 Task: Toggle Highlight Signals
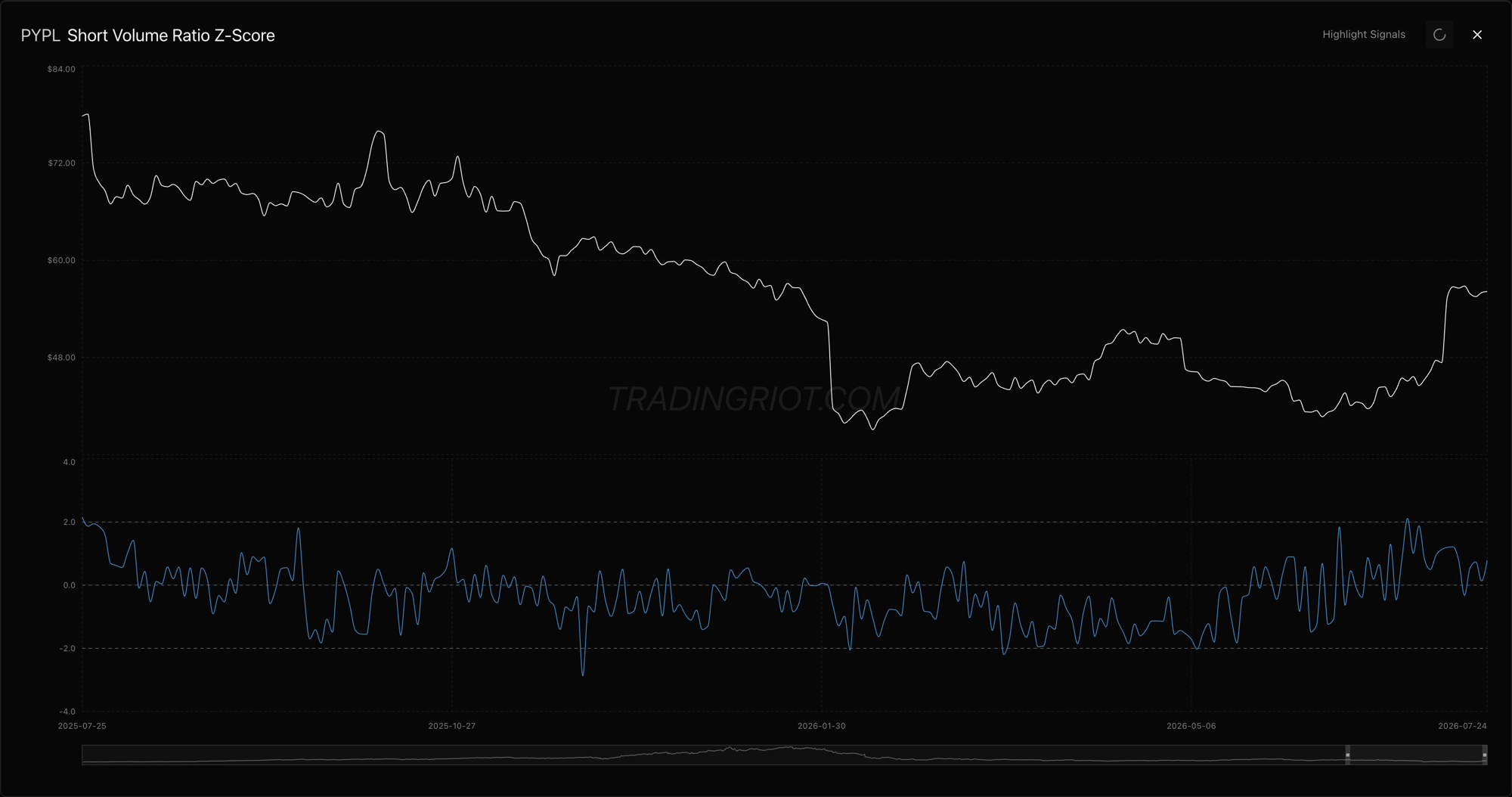coord(1364,35)
